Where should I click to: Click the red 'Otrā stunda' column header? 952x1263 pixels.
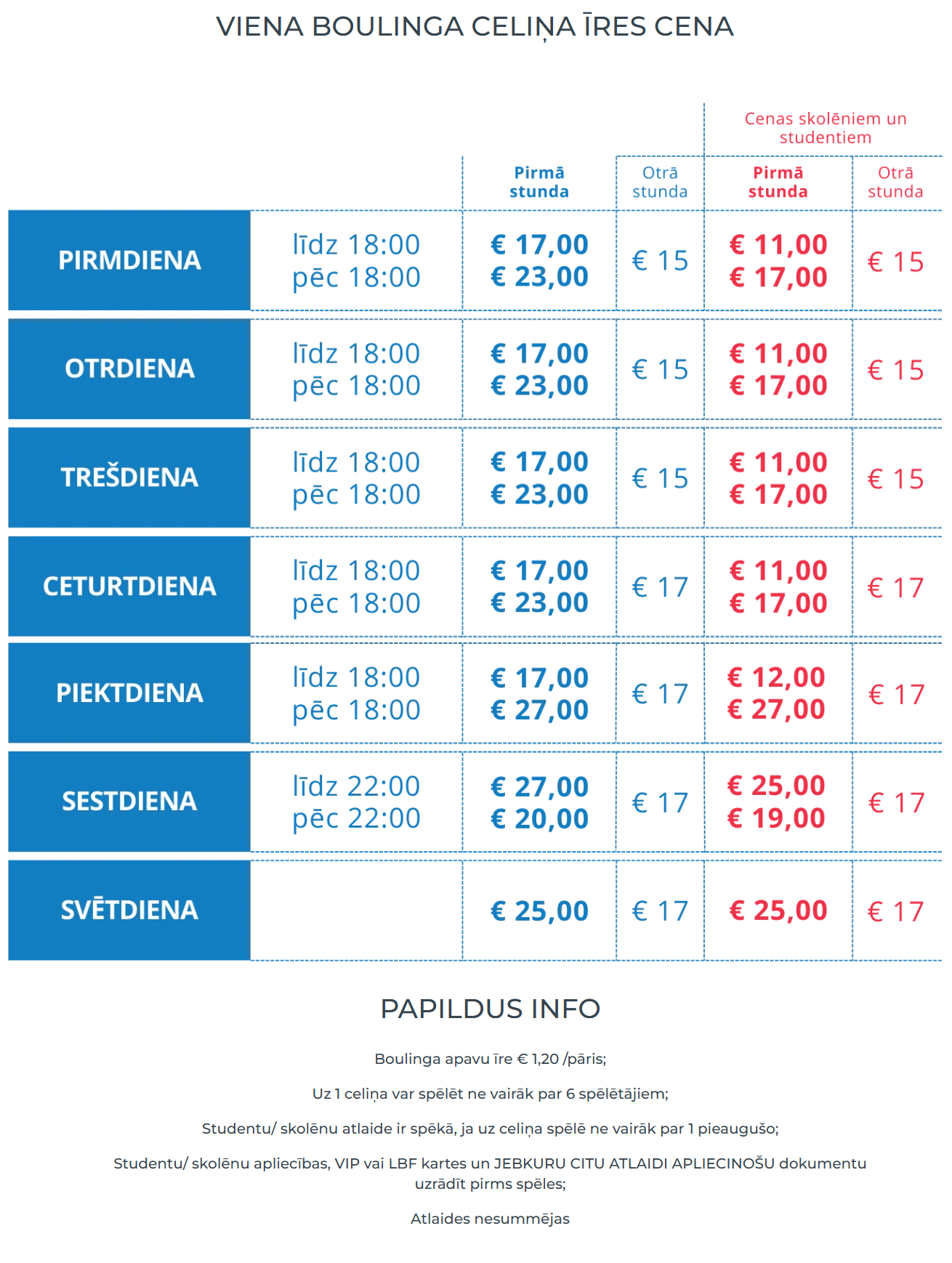[x=895, y=182]
